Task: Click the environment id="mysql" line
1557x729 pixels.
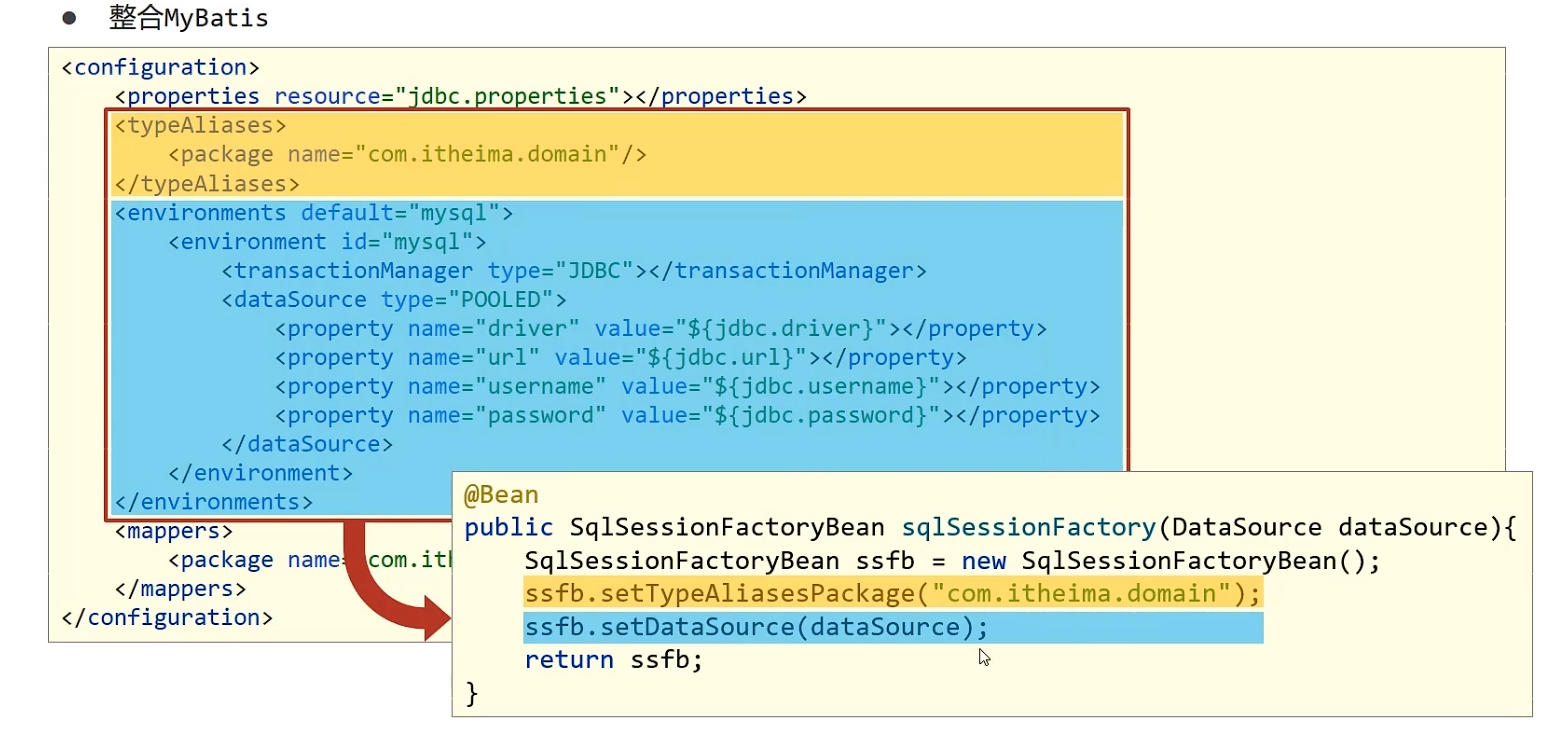Action: coord(327,242)
